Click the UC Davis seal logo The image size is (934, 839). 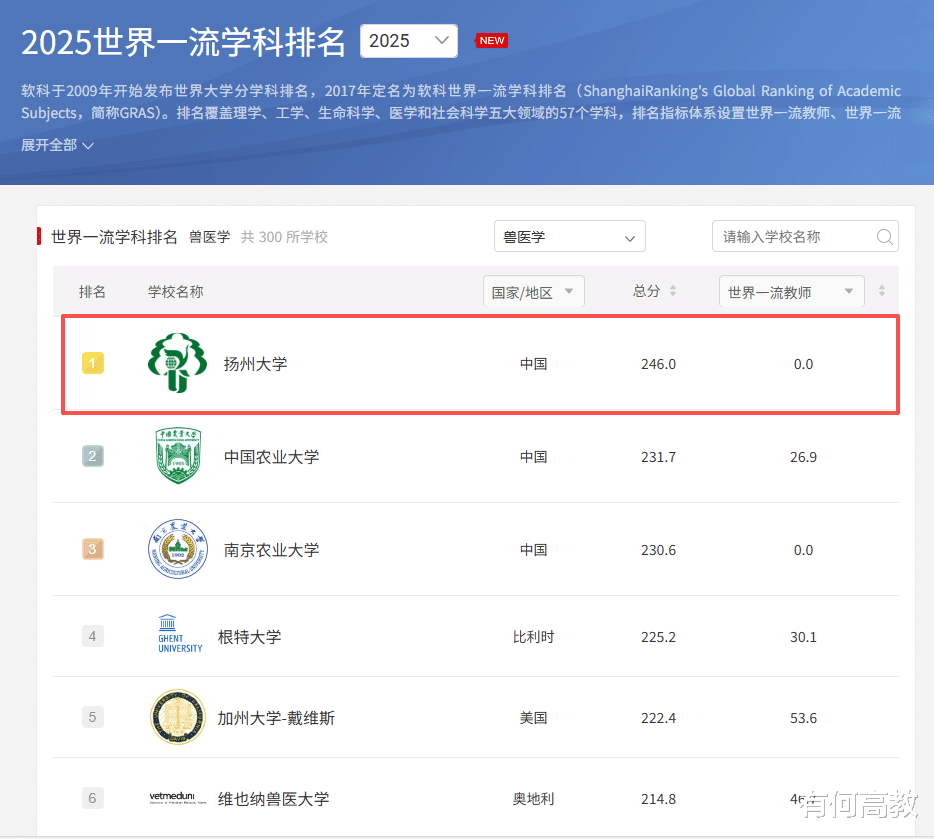[x=178, y=717]
